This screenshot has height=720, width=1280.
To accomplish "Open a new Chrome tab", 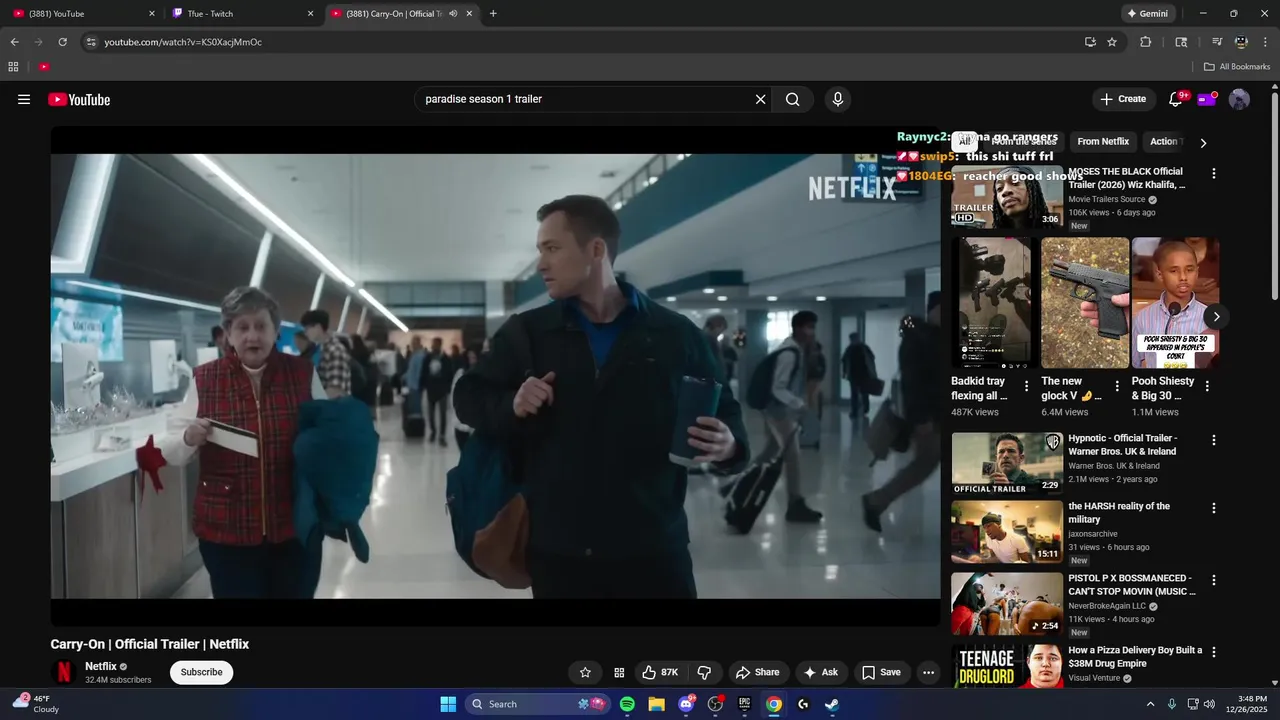I will (493, 14).
